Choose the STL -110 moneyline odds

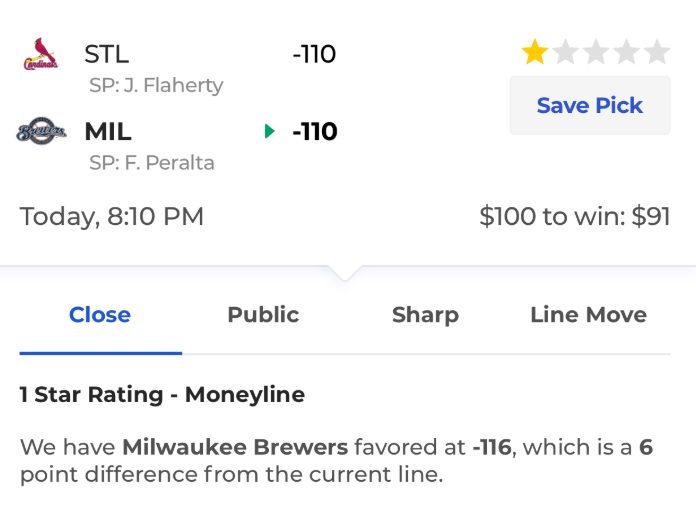click(314, 54)
